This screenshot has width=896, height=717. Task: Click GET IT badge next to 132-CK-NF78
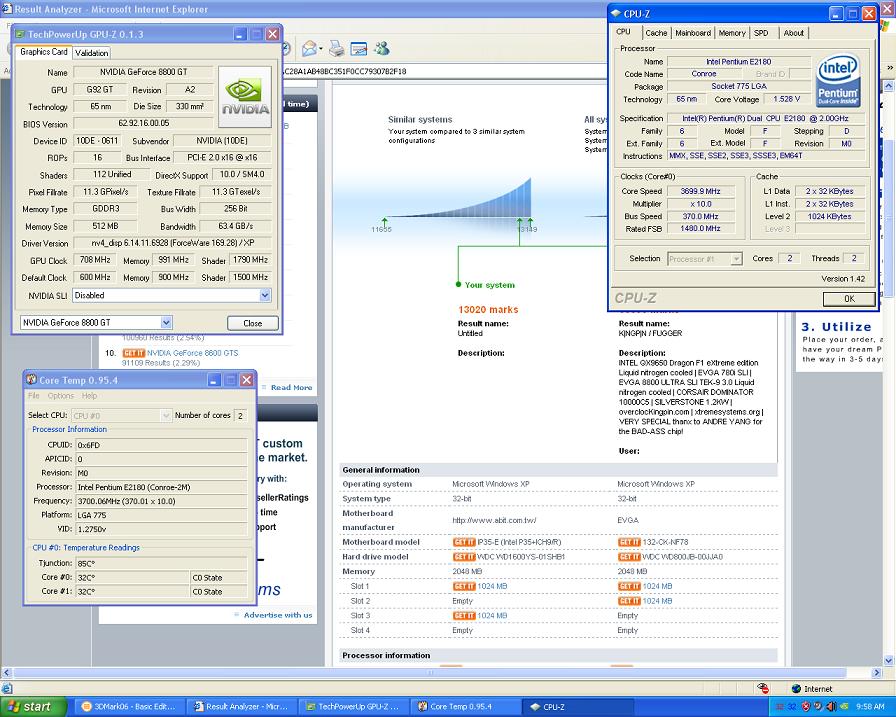pyautogui.click(x=629, y=542)
